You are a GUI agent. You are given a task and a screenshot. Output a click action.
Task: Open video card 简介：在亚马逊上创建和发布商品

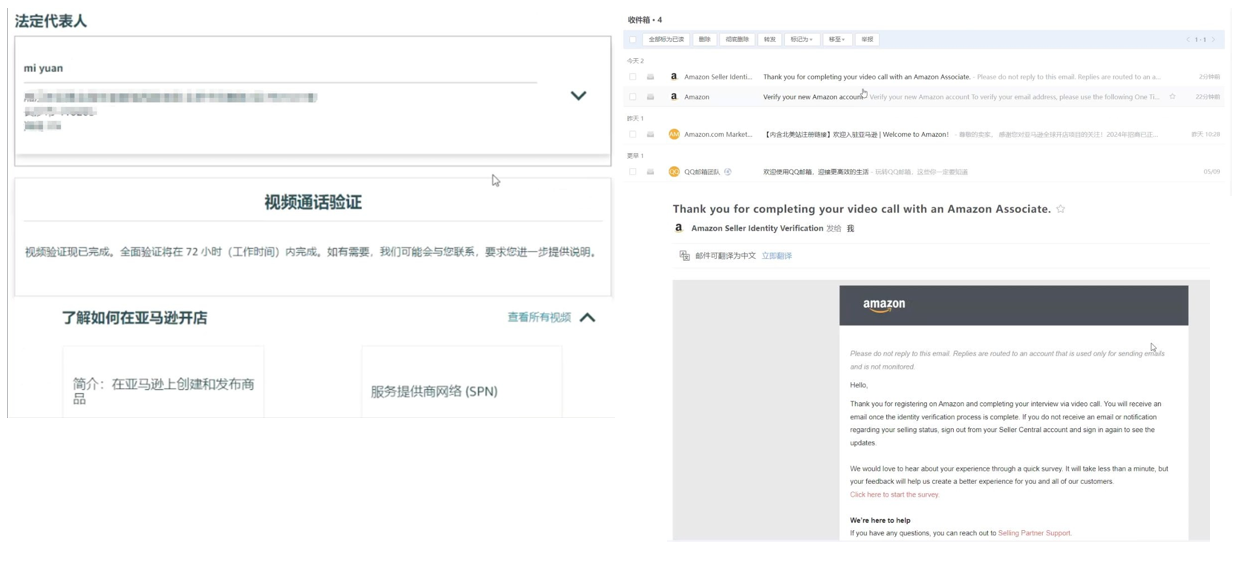click(164, 382)
